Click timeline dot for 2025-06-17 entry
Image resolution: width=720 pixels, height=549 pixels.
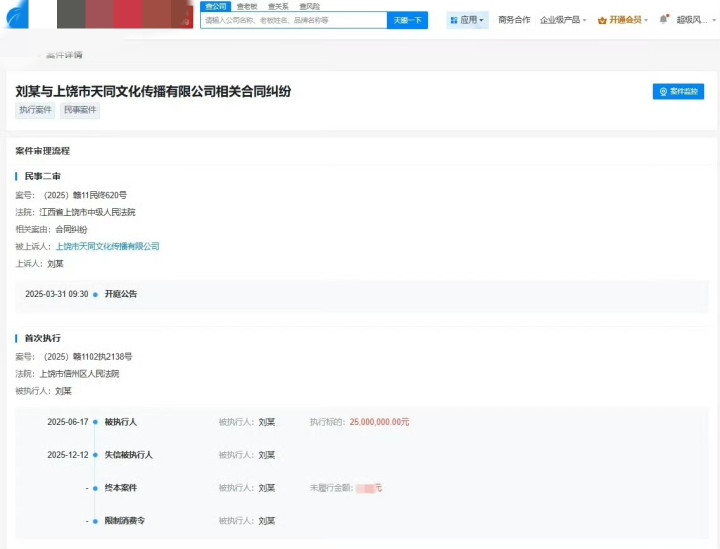(x=96, y=422)
